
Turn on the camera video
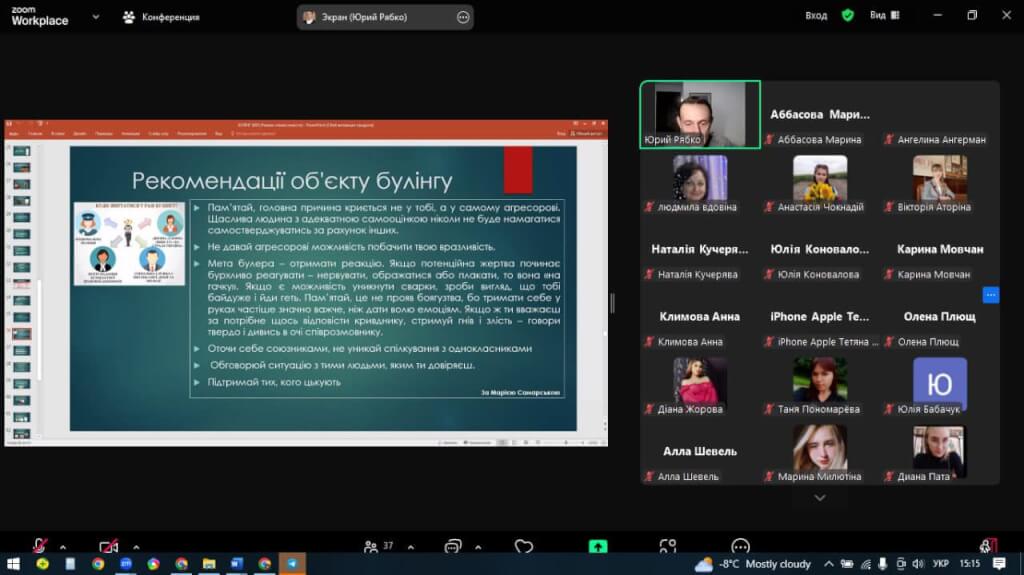[108, 546]
